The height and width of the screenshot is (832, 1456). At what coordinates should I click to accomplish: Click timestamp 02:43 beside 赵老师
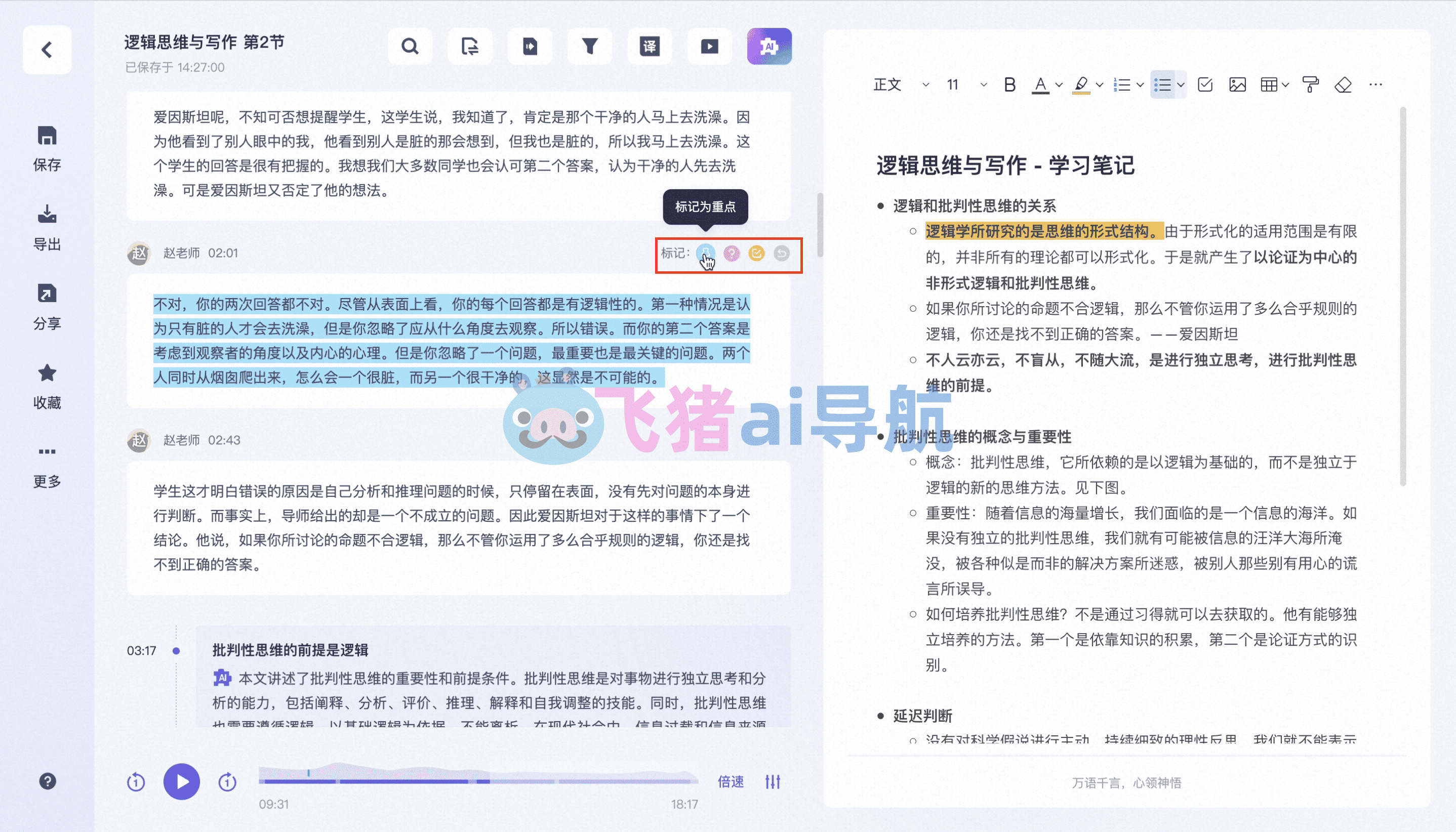[224, 440]
